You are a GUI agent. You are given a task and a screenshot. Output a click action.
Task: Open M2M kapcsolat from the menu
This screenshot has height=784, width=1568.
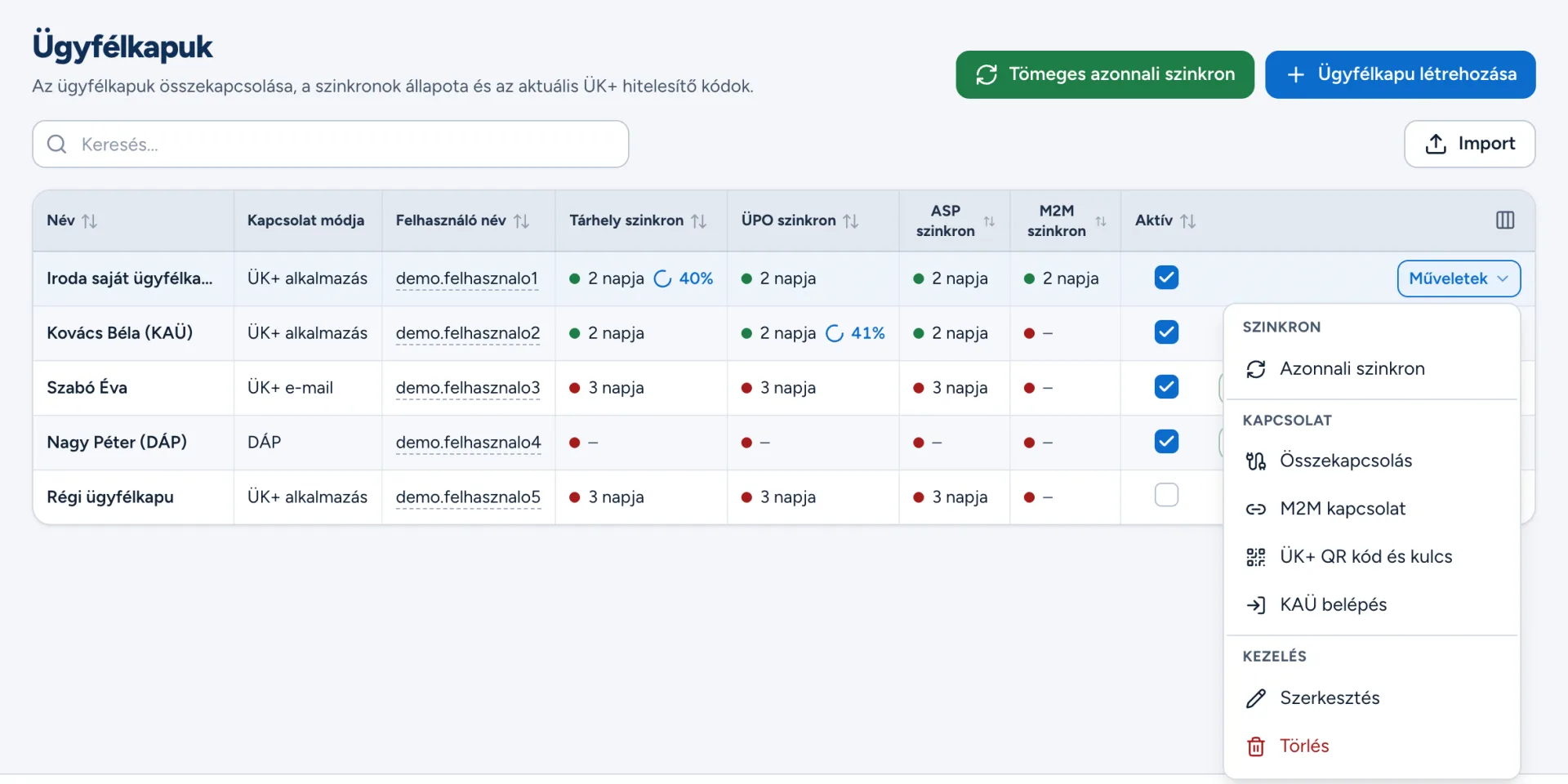point(1371,510)
